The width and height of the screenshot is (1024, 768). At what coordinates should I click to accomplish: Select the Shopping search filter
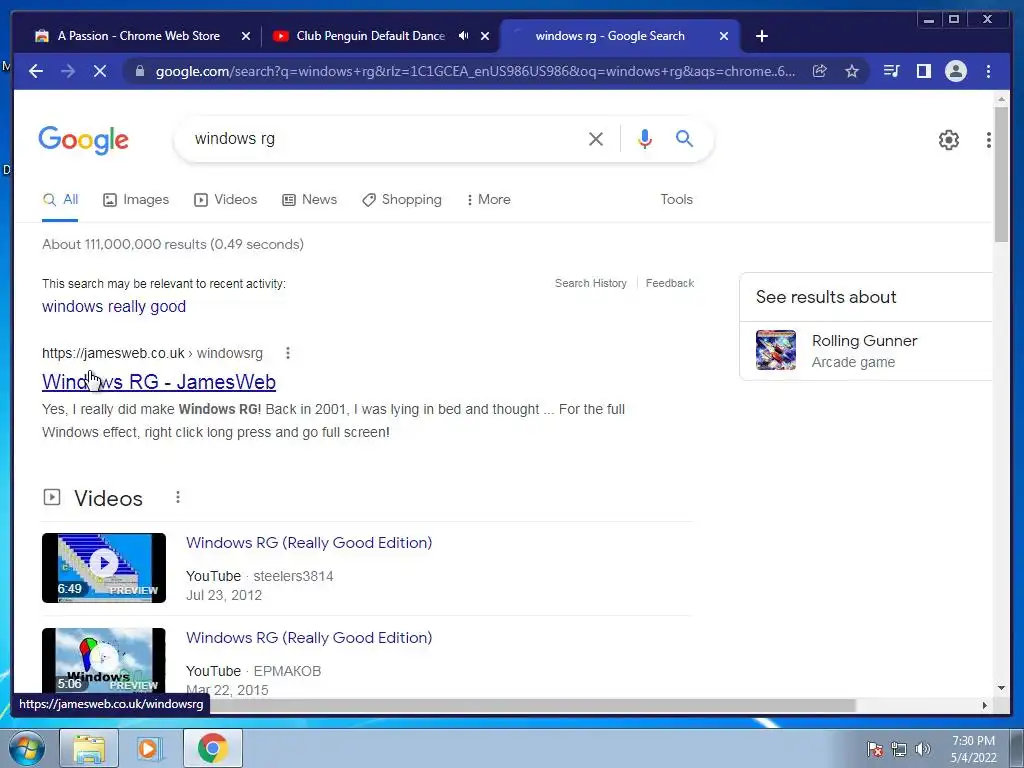(x=402, y=200)
